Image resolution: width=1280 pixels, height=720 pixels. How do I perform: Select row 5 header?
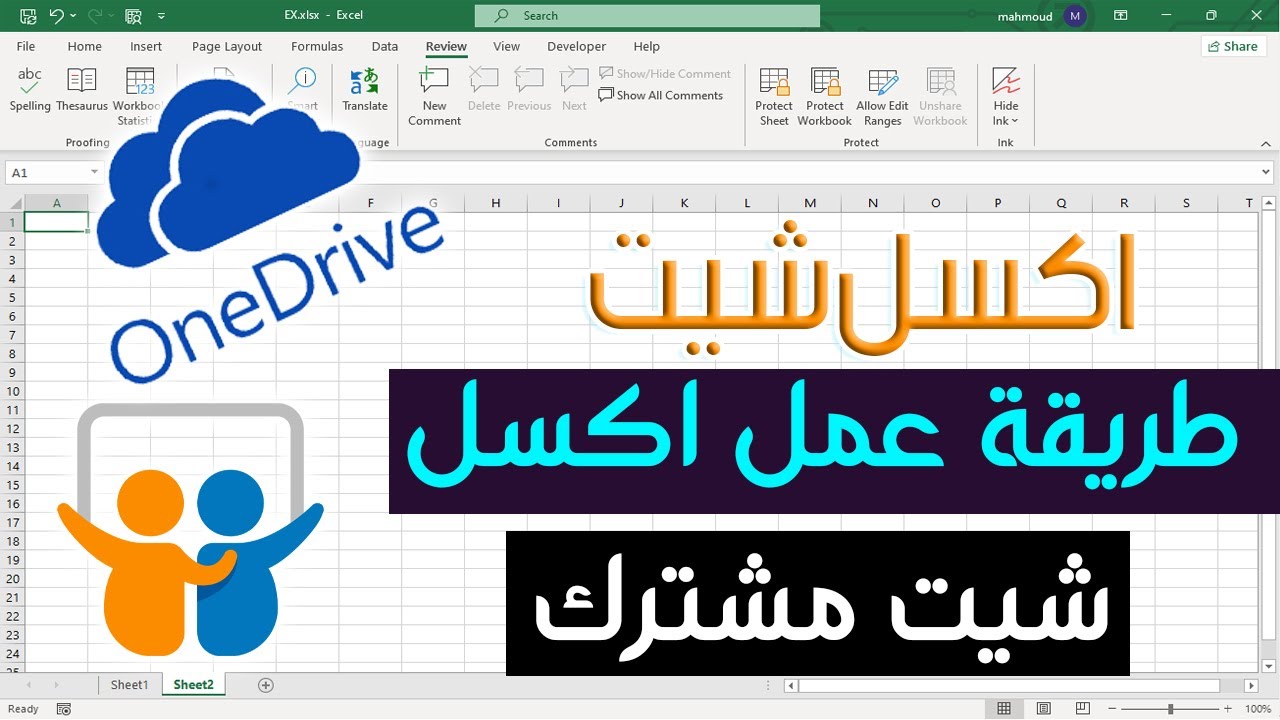click(13, 297)
